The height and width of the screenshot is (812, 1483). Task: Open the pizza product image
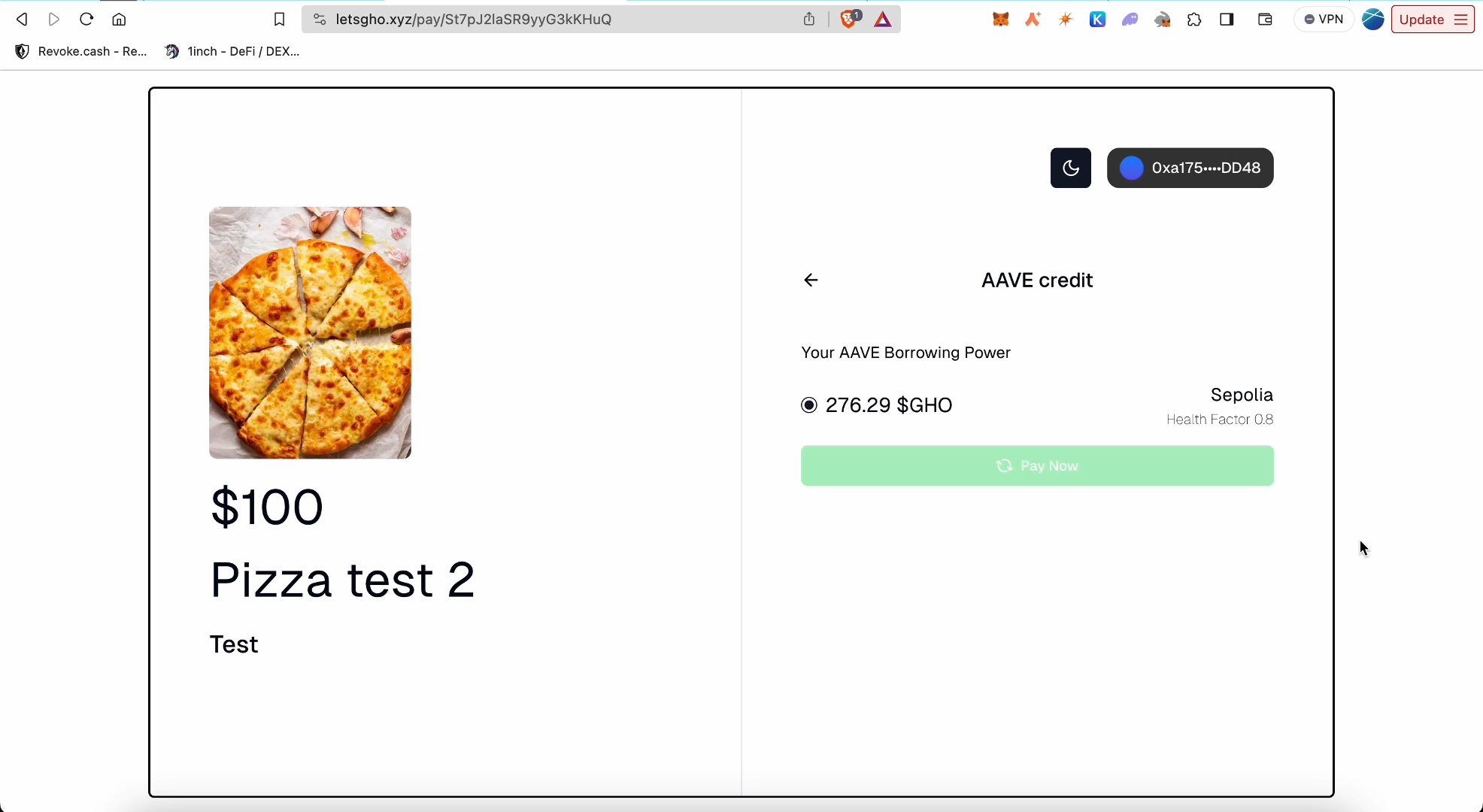click(310, 332)
